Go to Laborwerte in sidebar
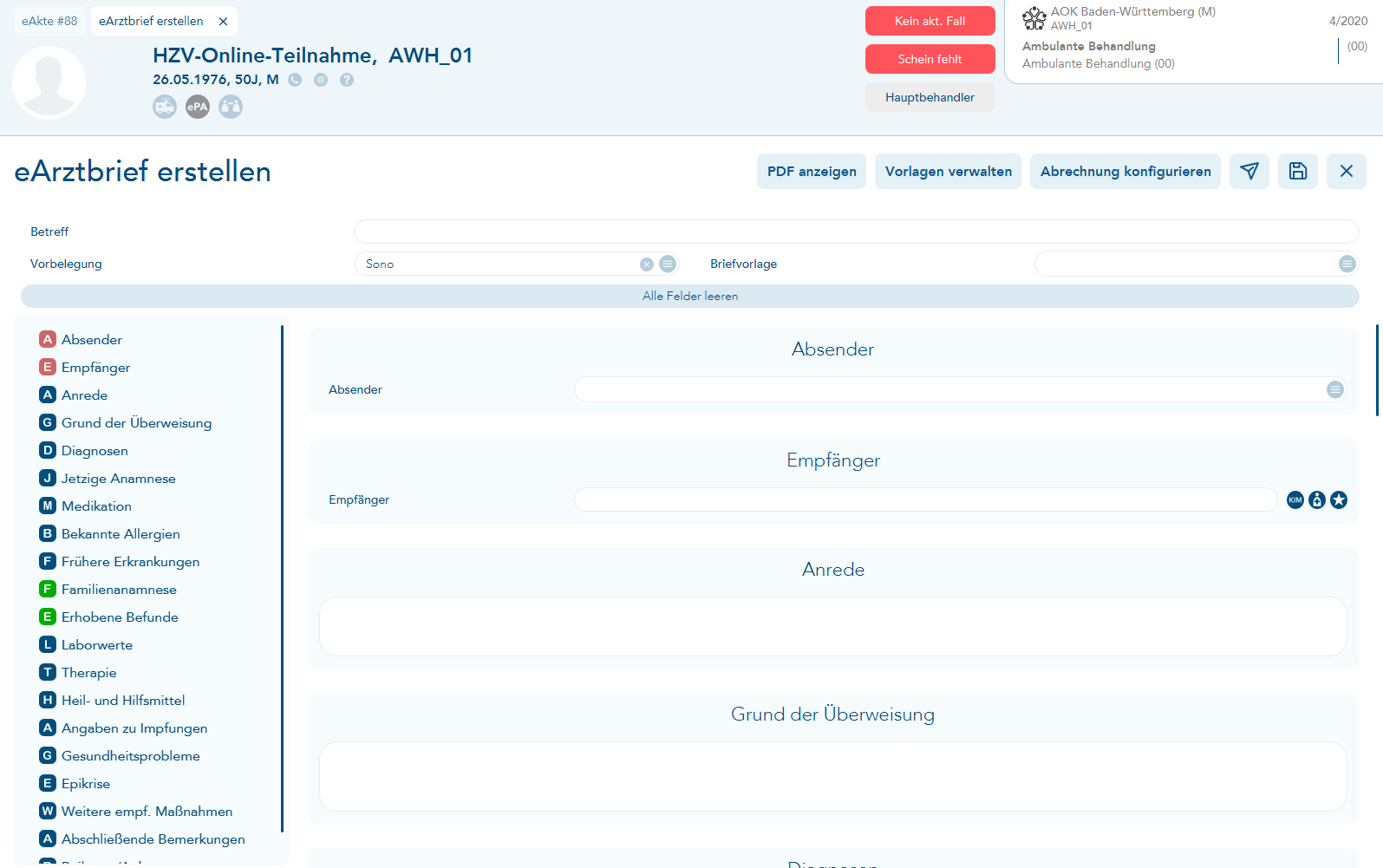The image size is (1383, 868). pos(86,645)
